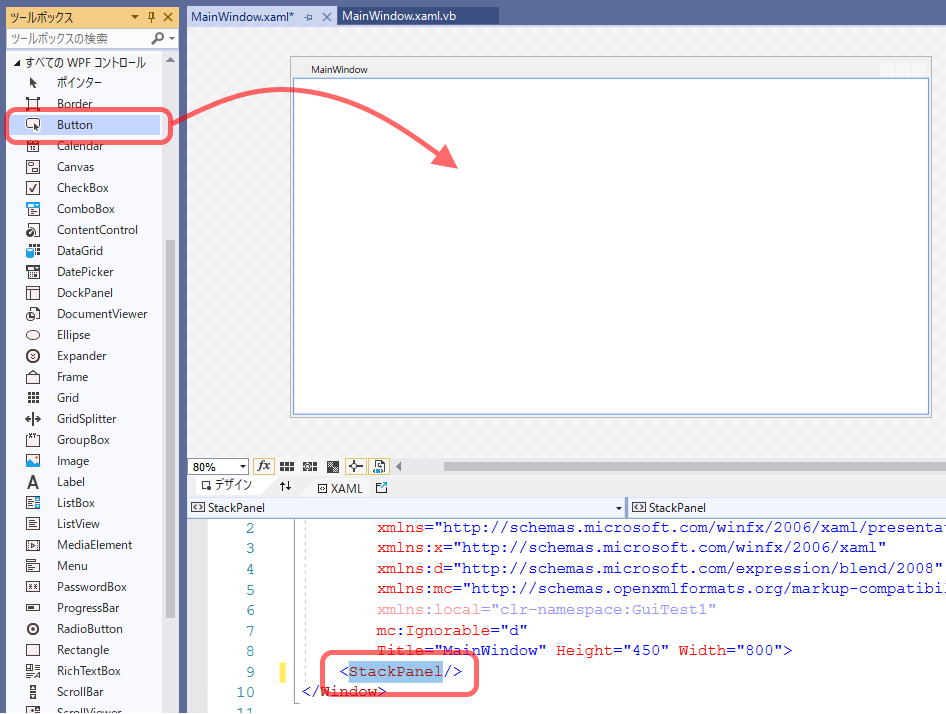Open toolbox window options dropdown arrow

click(x=135, y=17)
